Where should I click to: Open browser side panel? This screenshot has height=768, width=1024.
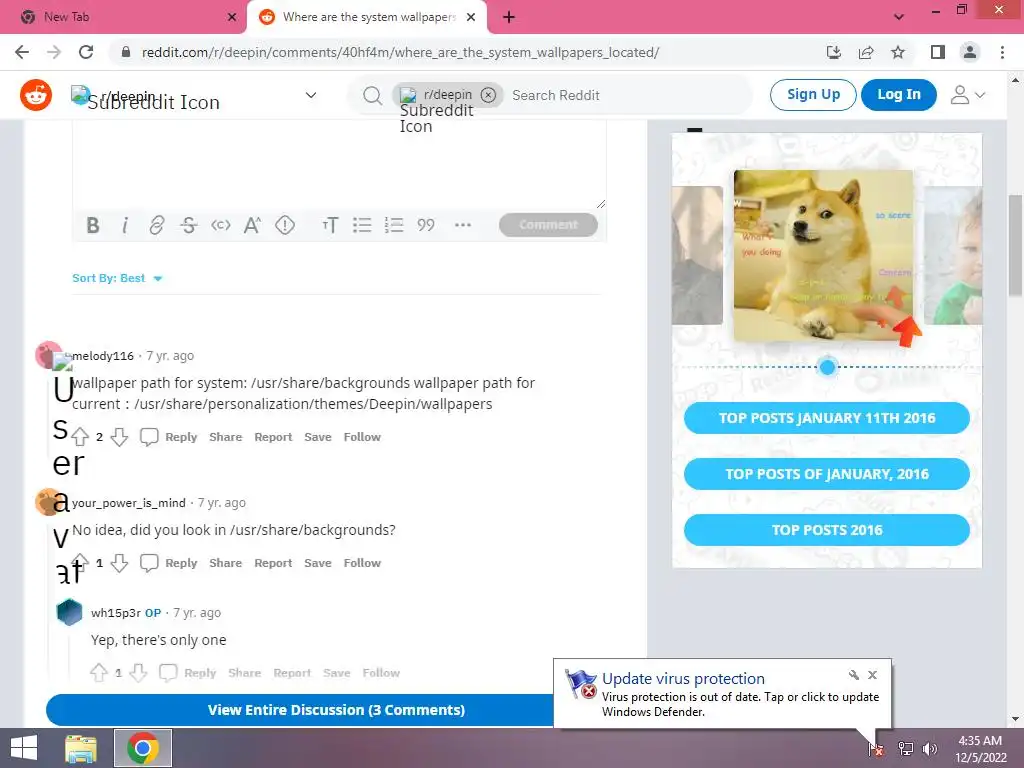tap(938, 52)
